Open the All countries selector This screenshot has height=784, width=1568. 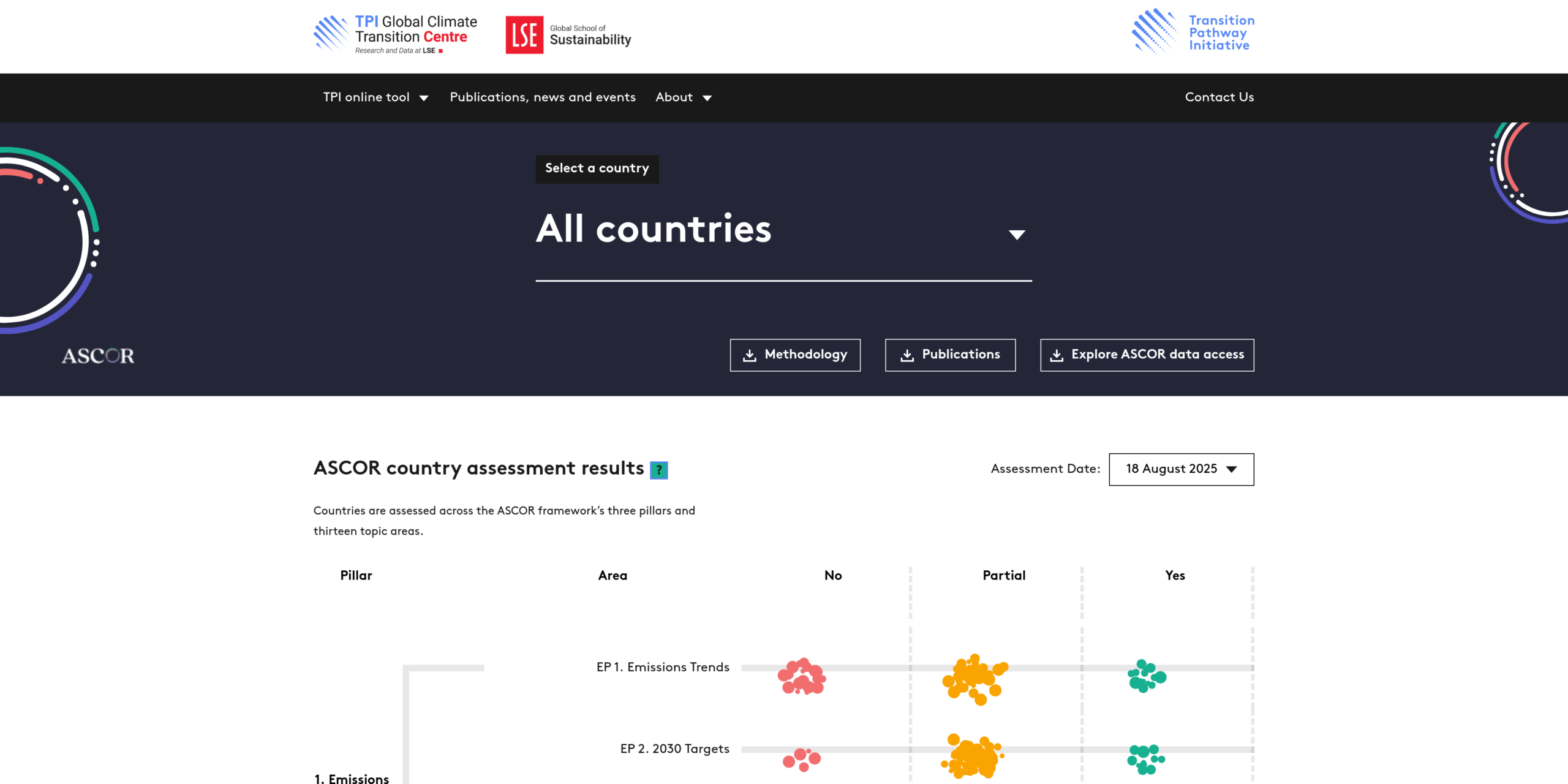783,235
